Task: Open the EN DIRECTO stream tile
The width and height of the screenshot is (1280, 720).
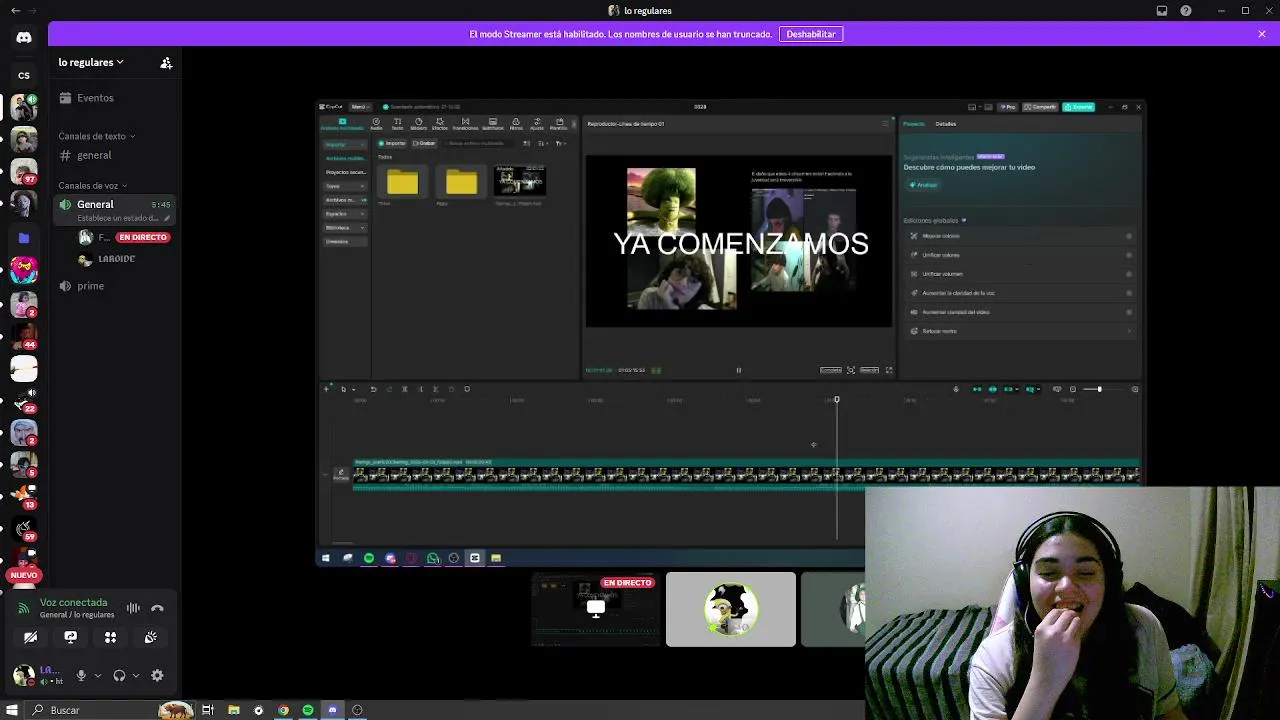Action: point(595,609)
